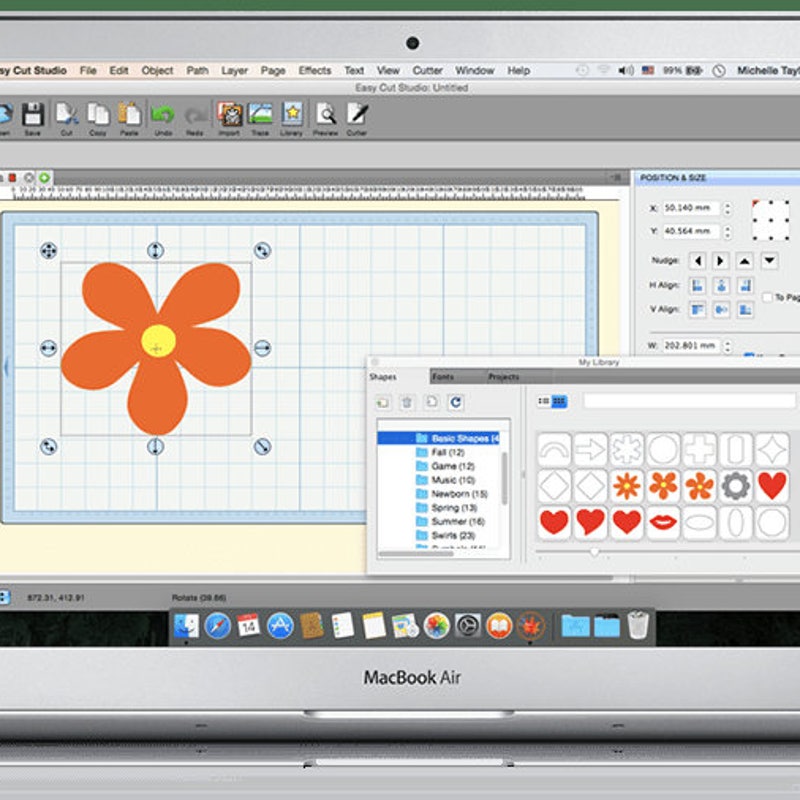
Task: Switch the library to grid view
Action: [x=558, y=401]
